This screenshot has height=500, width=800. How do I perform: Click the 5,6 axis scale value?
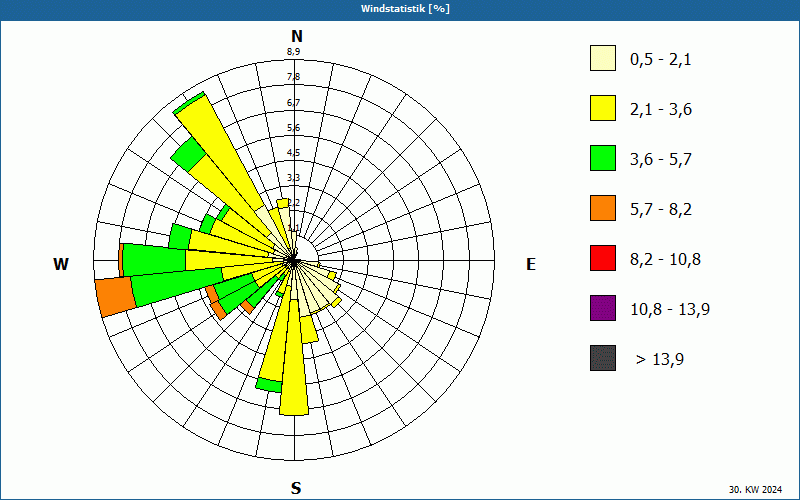tap(293, 128)
